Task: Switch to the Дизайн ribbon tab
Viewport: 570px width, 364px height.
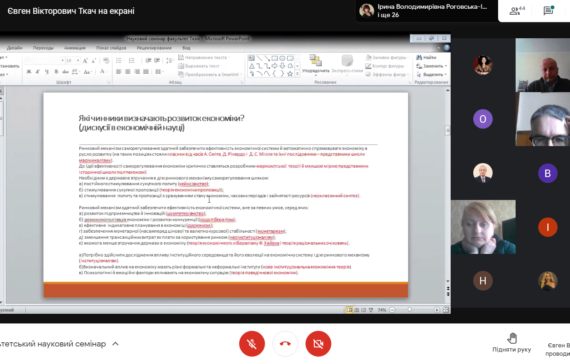Action: pyautogui.click(x=15, y=48)
